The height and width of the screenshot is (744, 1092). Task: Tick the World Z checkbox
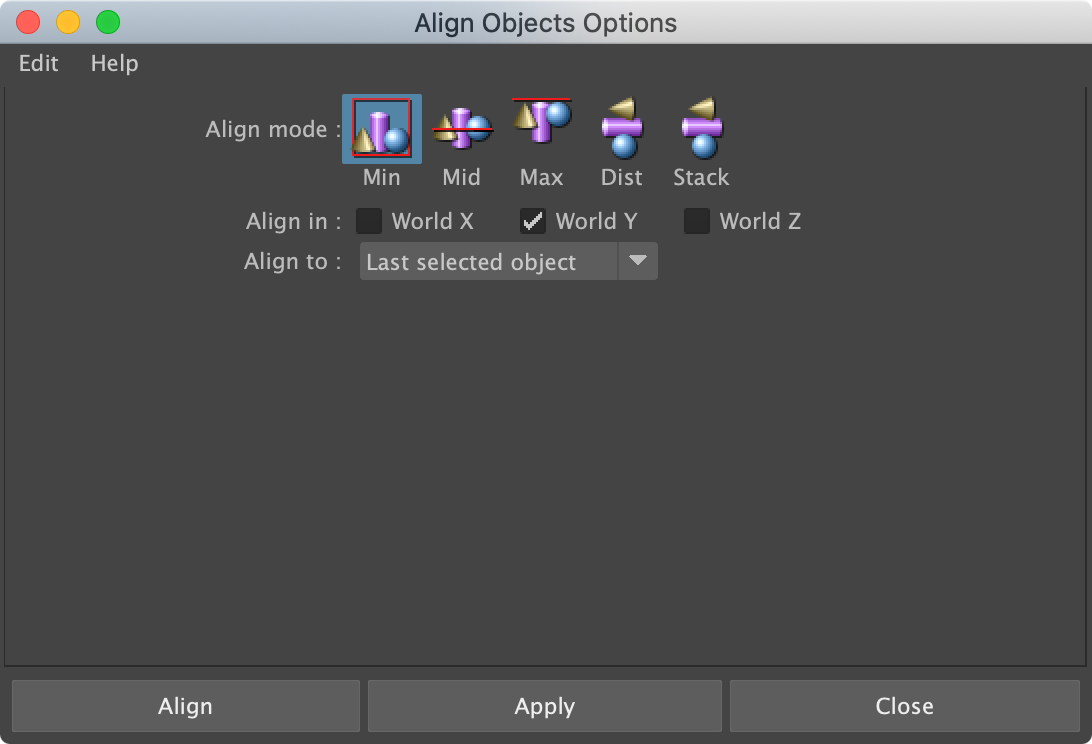(x=697, y=221)
